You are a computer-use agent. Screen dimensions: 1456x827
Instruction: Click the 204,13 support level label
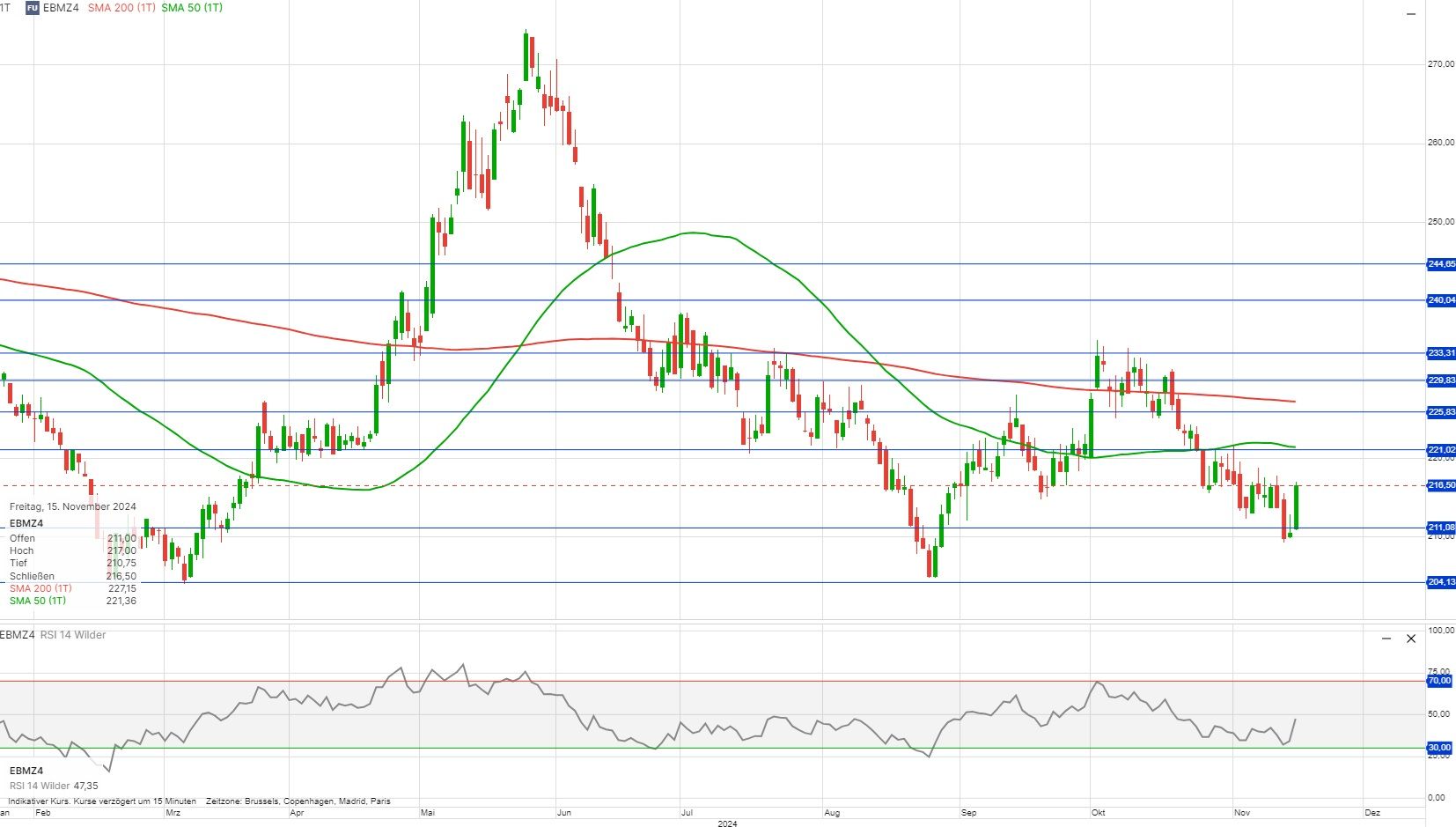[x=1440, y=582]
